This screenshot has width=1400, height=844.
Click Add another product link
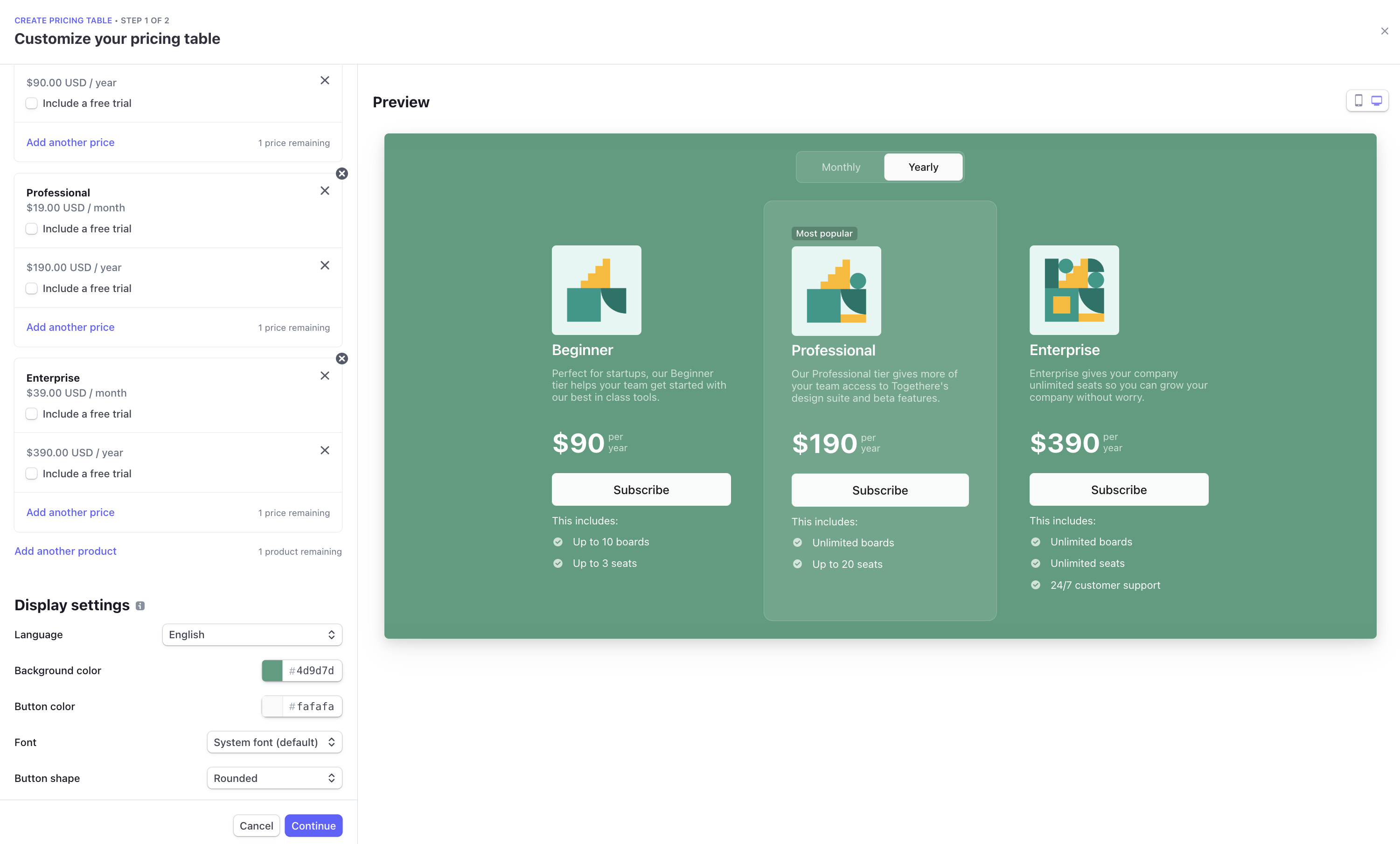(x=65, y=550)
